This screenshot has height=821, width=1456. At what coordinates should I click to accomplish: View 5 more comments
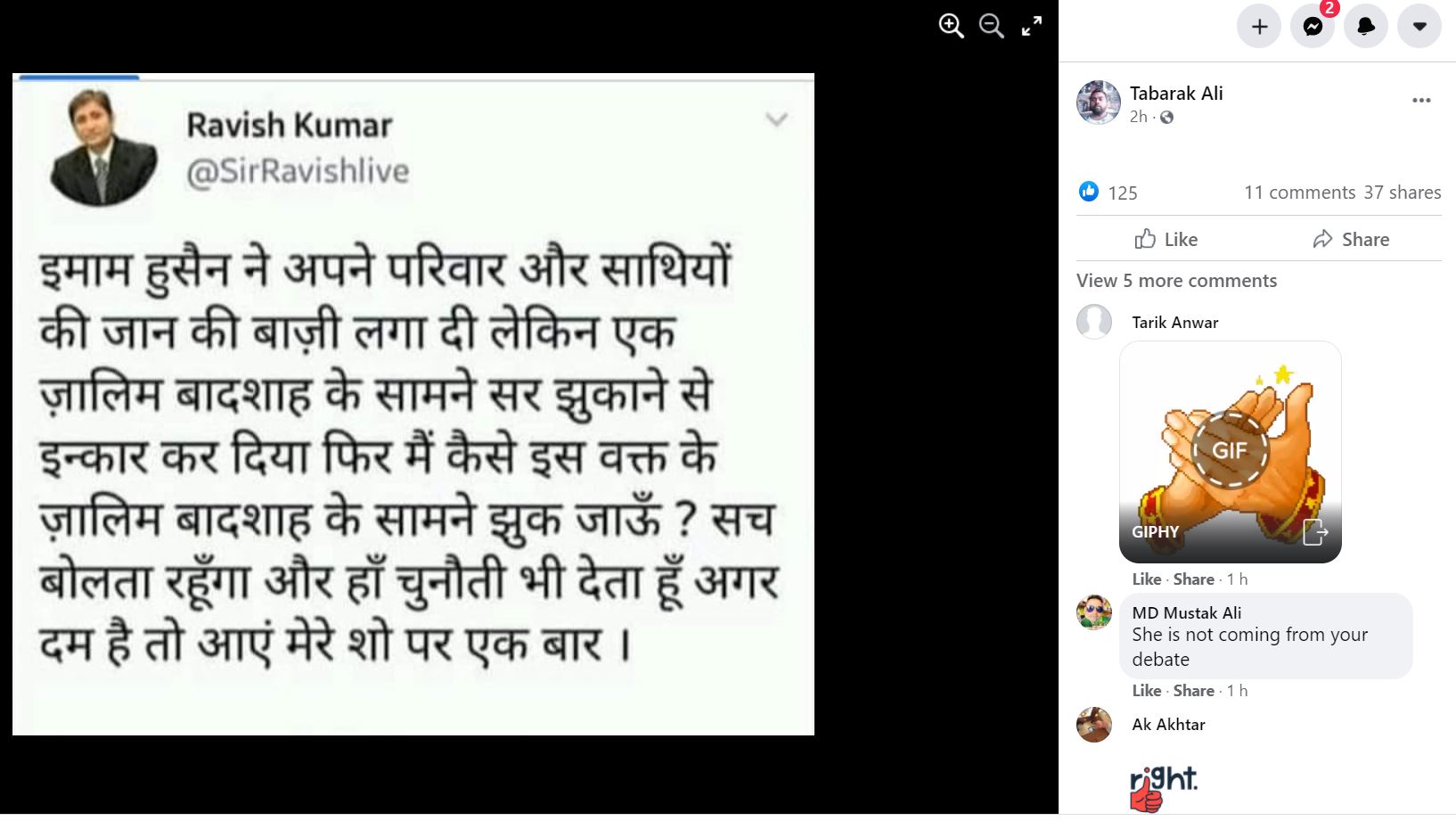point(1176,281)
